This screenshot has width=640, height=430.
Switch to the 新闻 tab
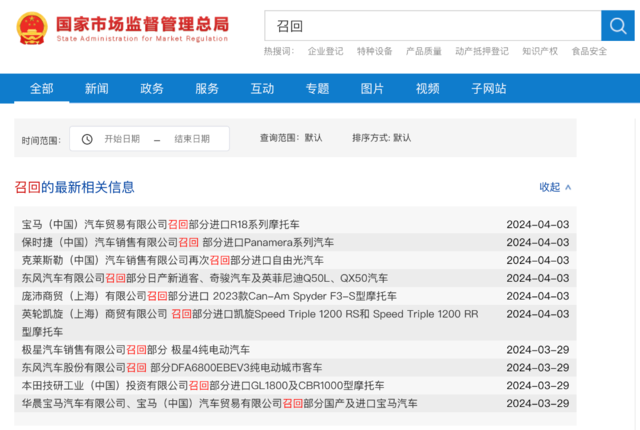point(97,89)
